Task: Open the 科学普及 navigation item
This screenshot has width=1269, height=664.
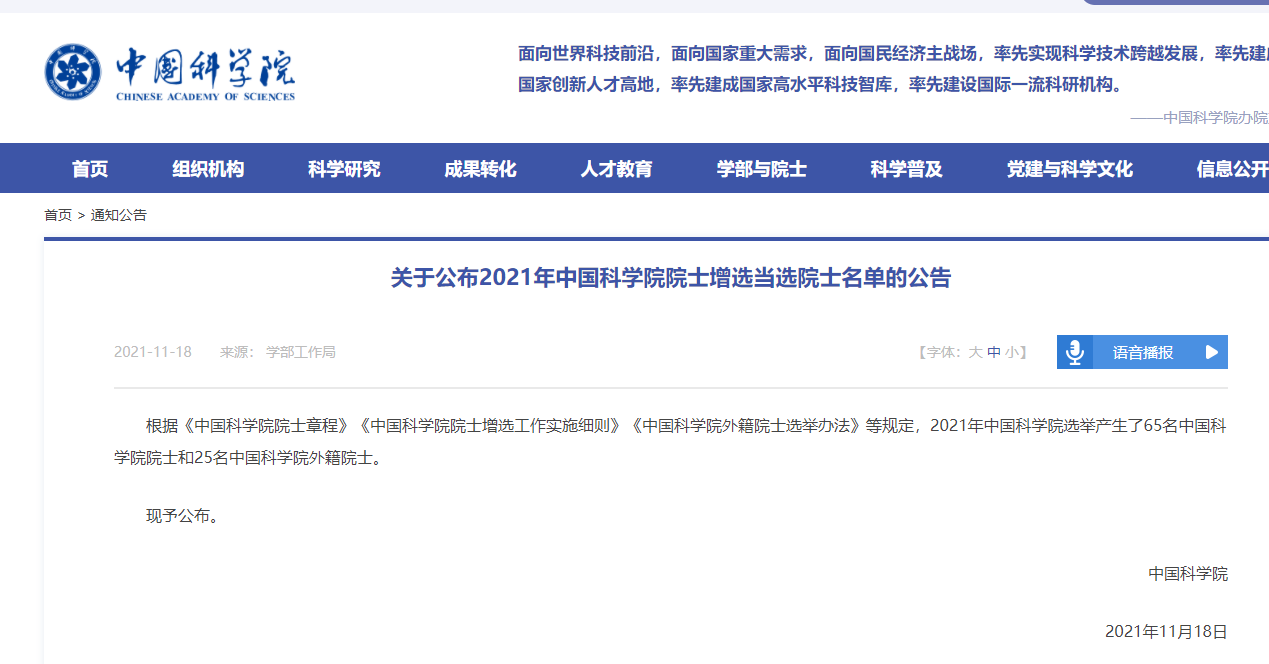Action: pos(906,169)
